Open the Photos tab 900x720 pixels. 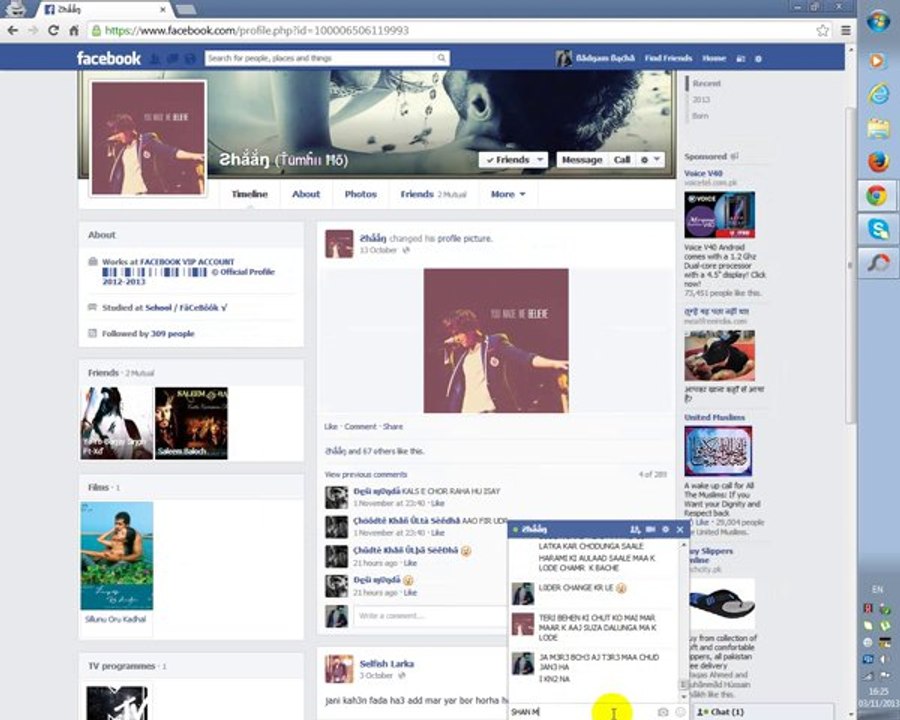point(360,194)
